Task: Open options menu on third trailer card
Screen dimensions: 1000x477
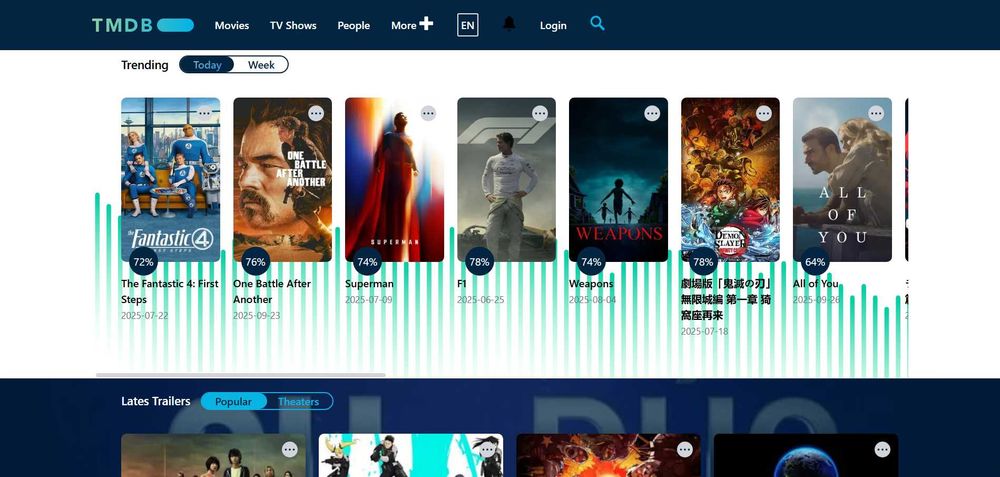Action: pos(684,450)
